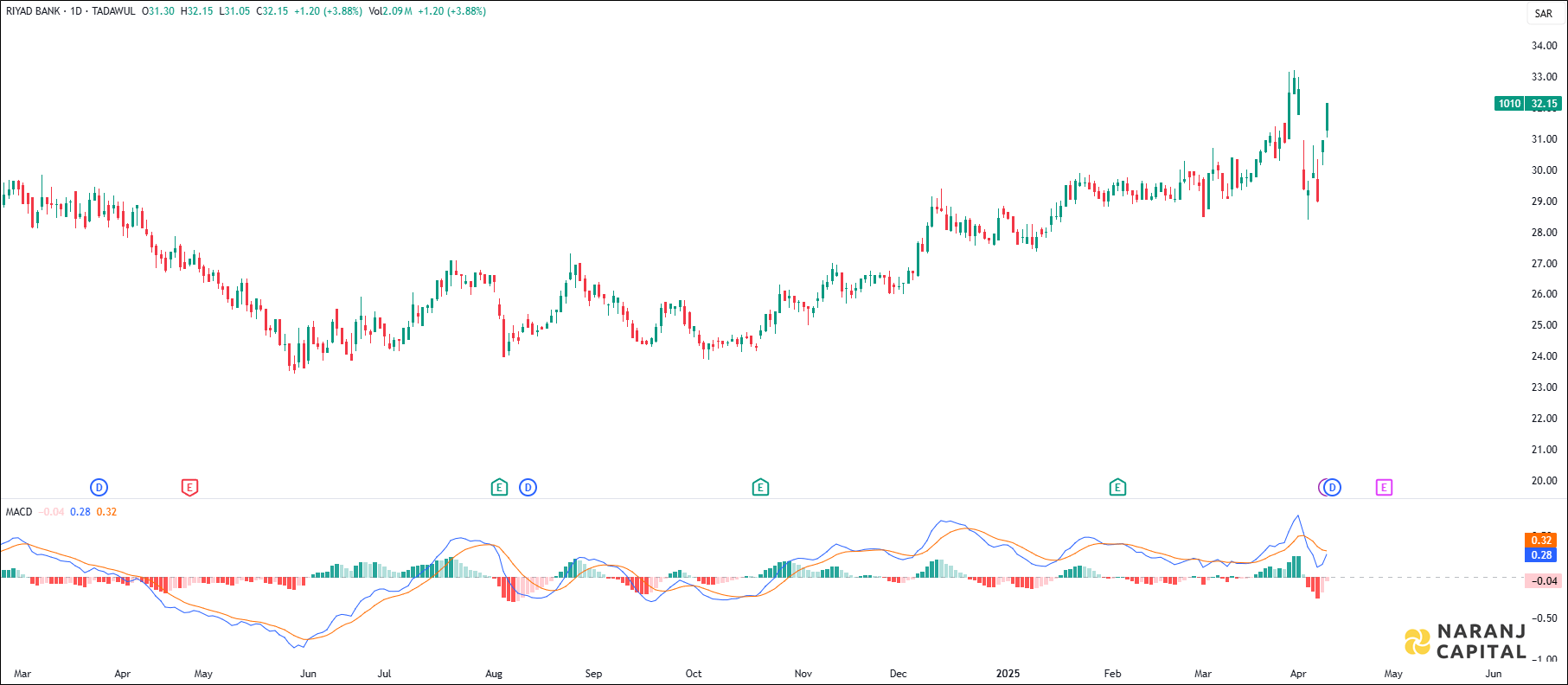Click the pink -0.04 histogram axis label

[x=1543, y=581]
